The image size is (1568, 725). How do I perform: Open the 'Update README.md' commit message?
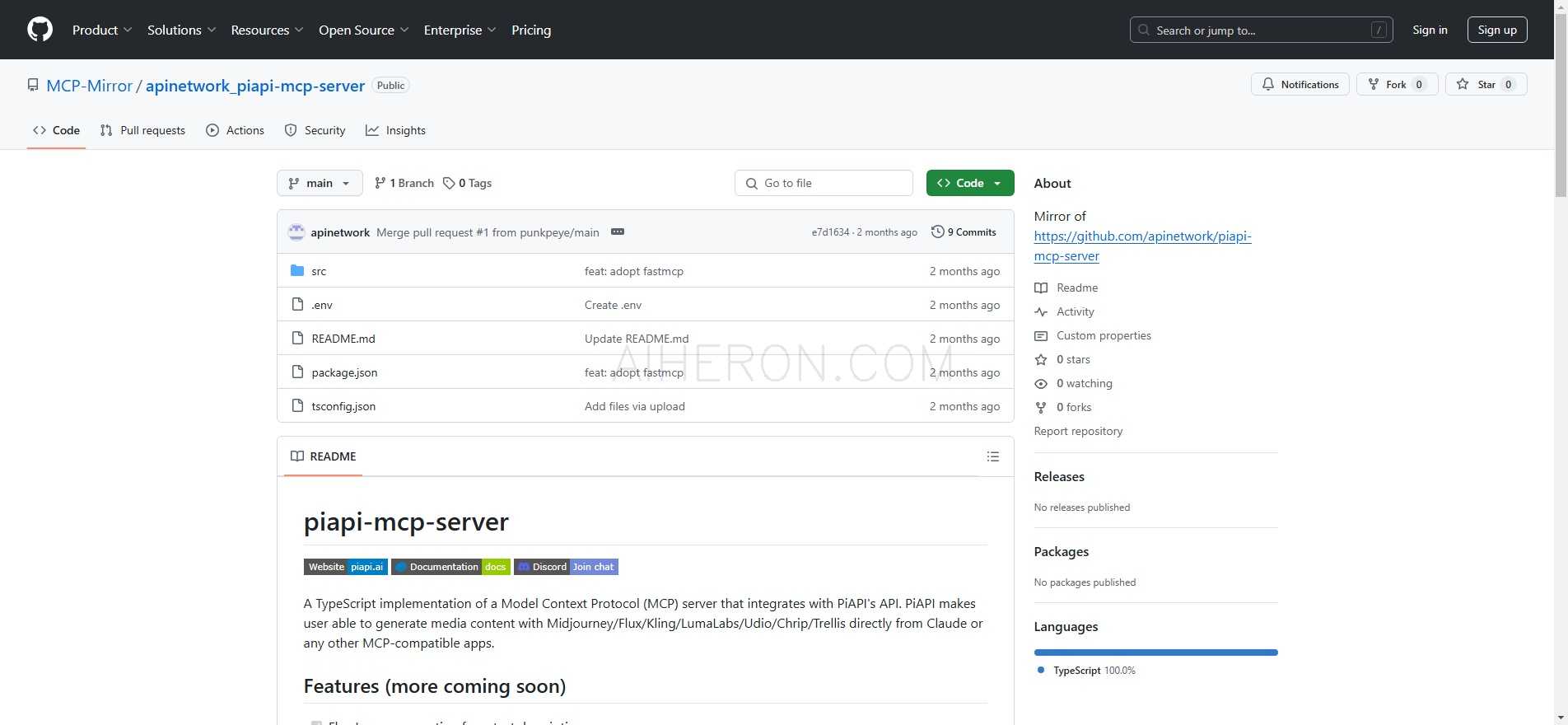(x=637, y=339)
